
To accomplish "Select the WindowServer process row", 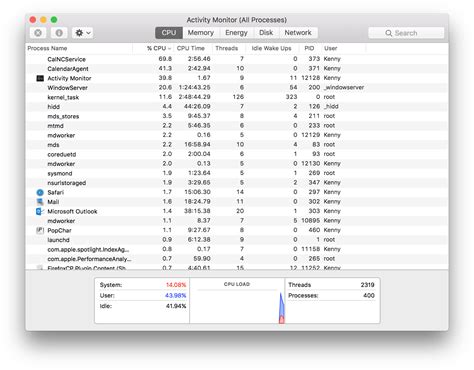I will [237, 88].
